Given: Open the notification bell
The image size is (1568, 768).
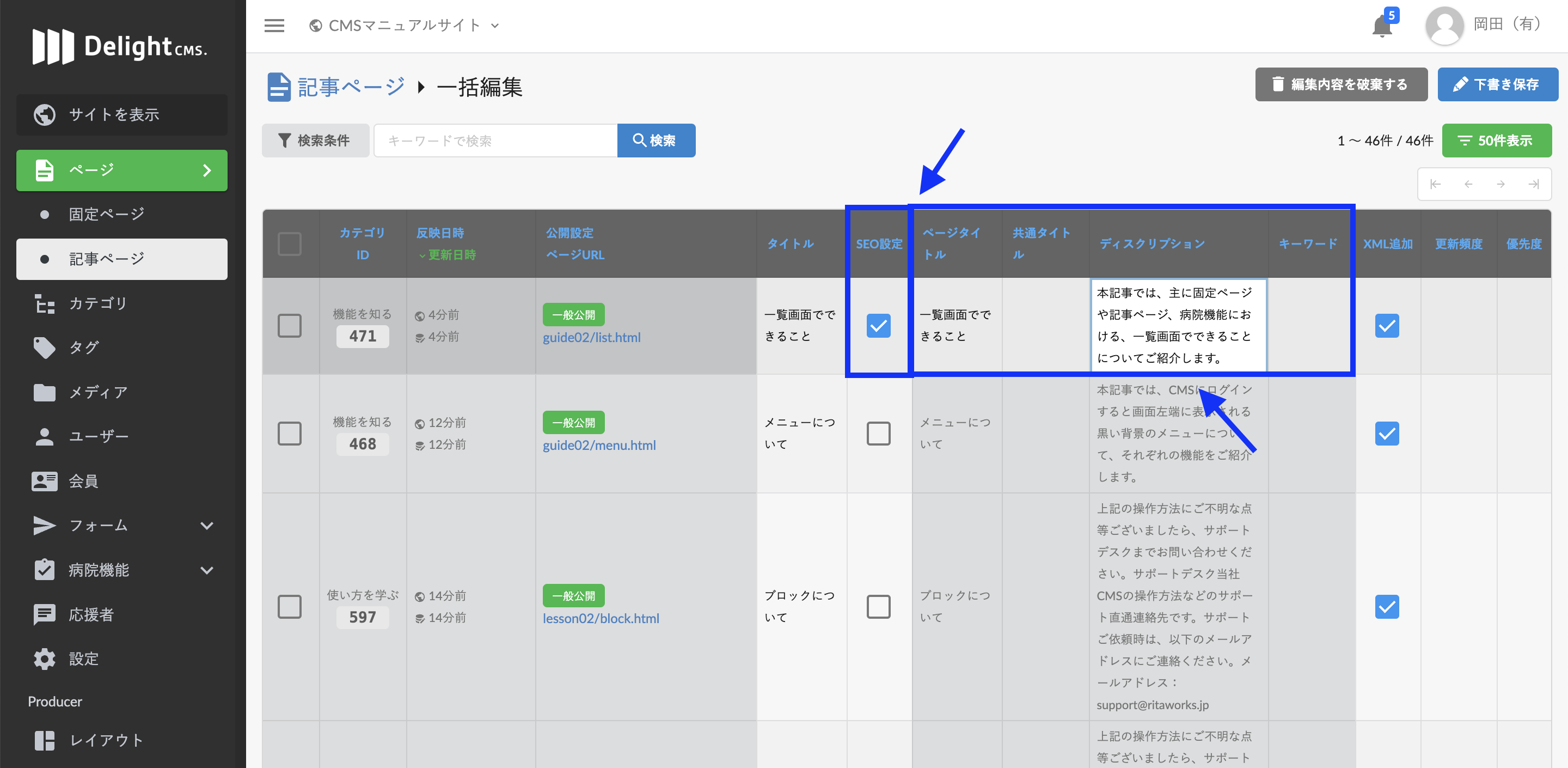Looking at the screenshot, I should point(1382,27).
